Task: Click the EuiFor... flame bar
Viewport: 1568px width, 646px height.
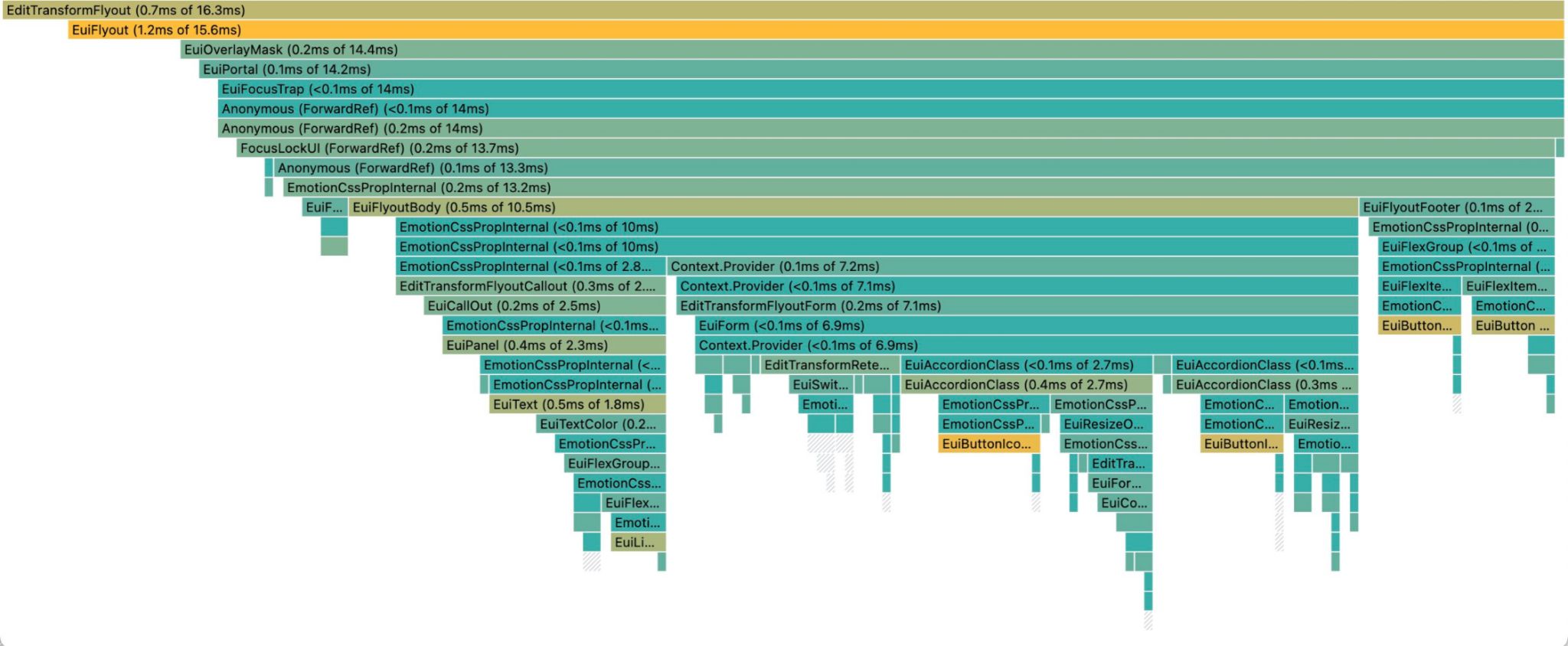Action: point(1120,483)
